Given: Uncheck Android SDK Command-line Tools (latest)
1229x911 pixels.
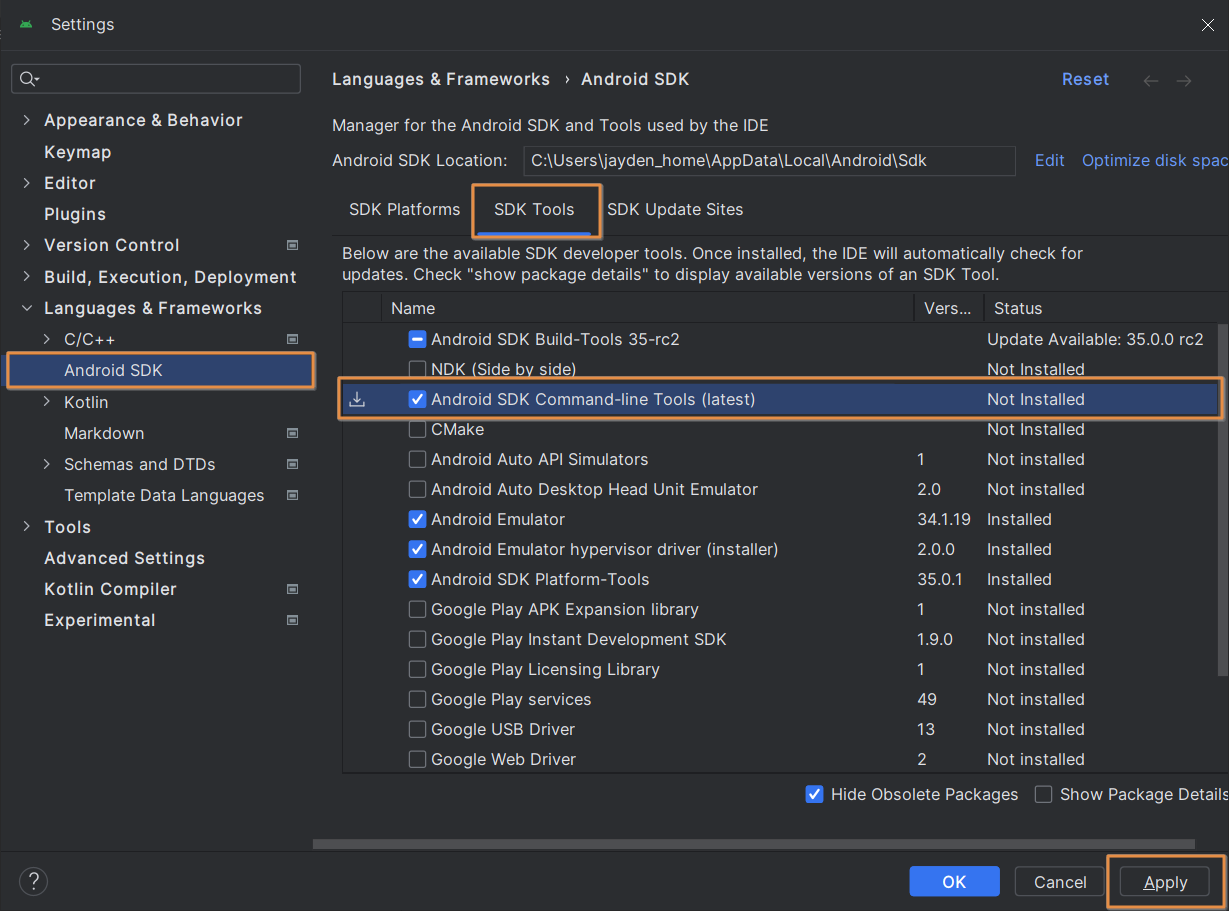Looking at the screenshot, I should 418,399.
